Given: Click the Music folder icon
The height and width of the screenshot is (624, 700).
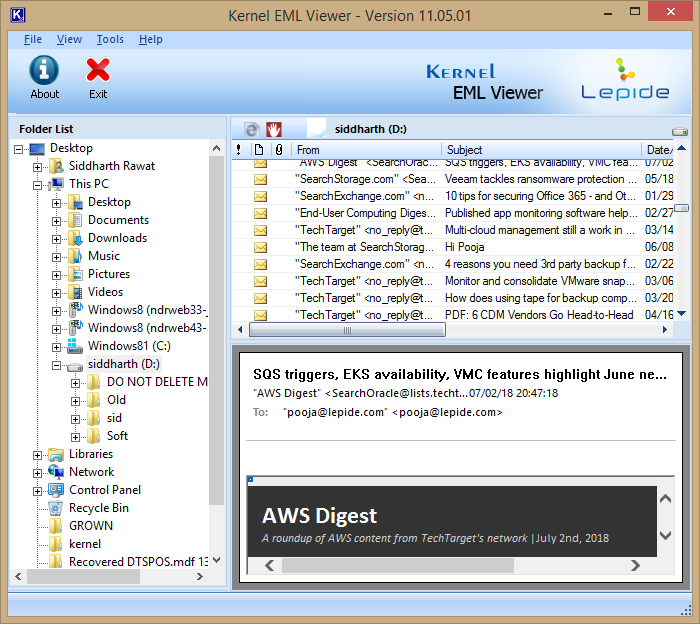Looking at the screenshot, I should 75,256.
